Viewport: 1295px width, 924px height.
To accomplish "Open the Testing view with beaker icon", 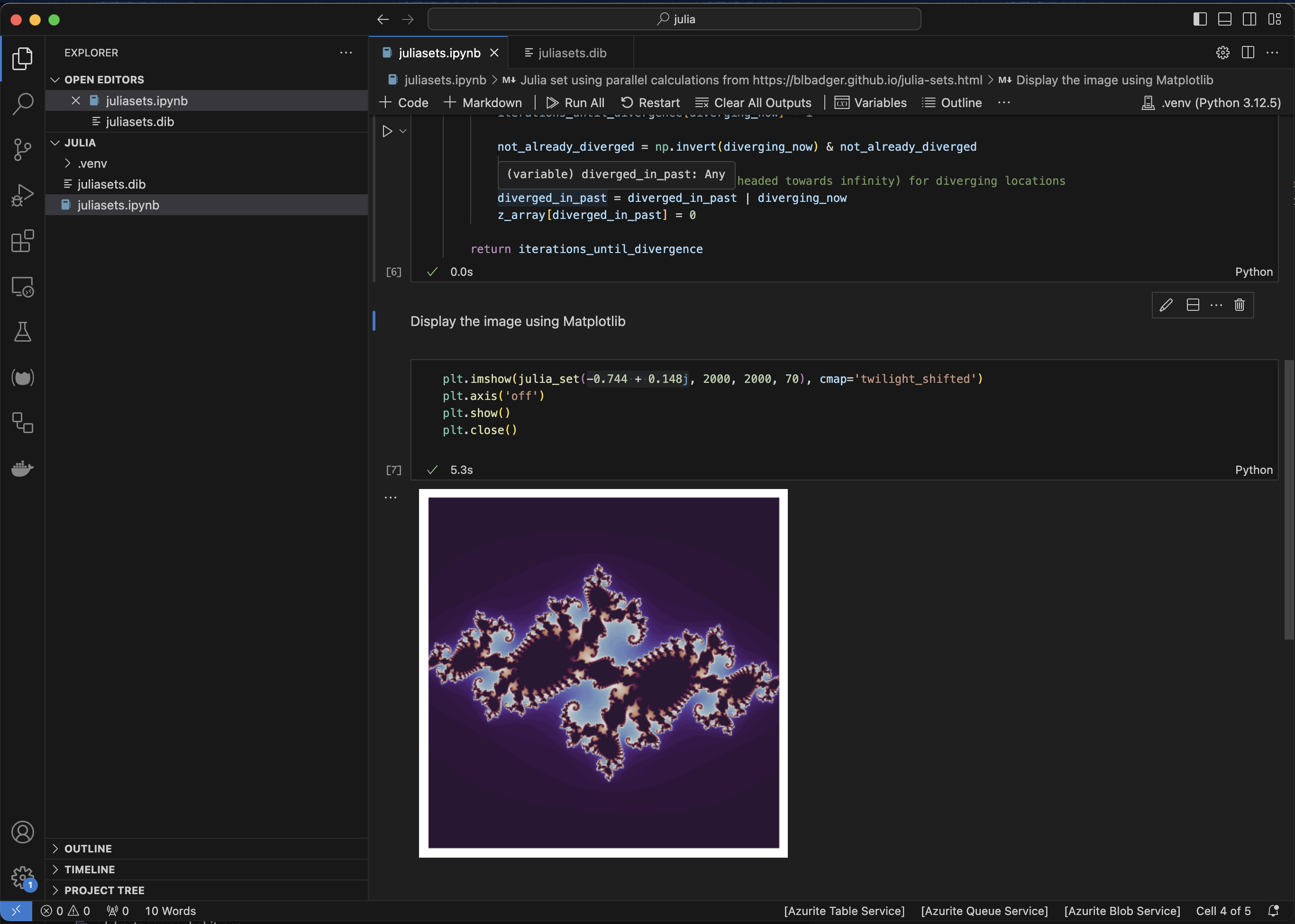I will pyautogui.click(x=23, y=332).
